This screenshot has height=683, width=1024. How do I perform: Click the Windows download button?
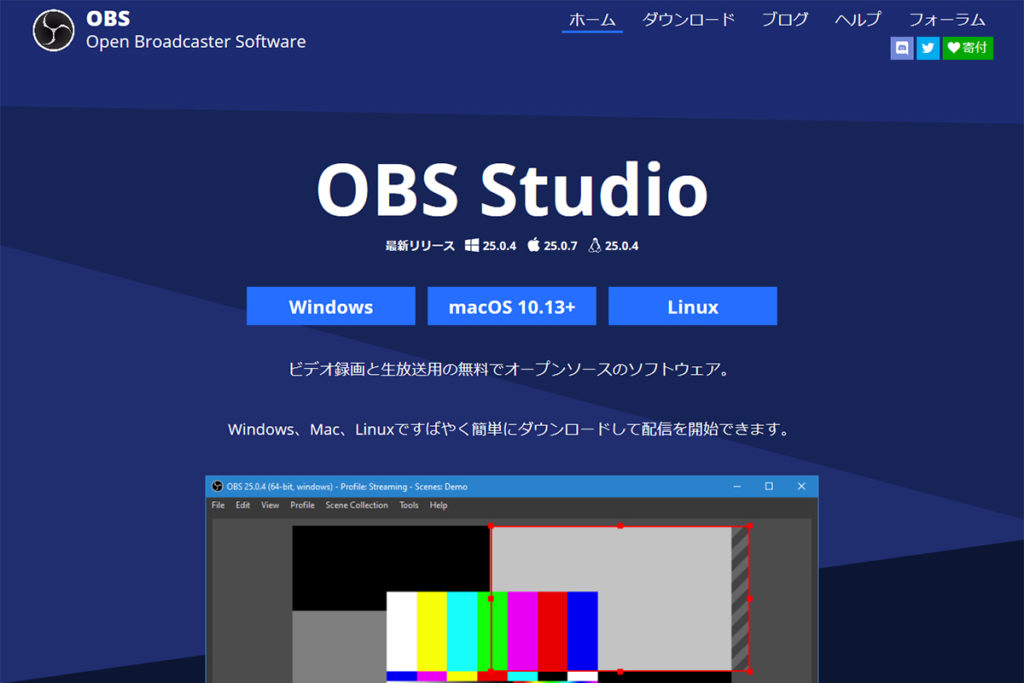[330, 306]
